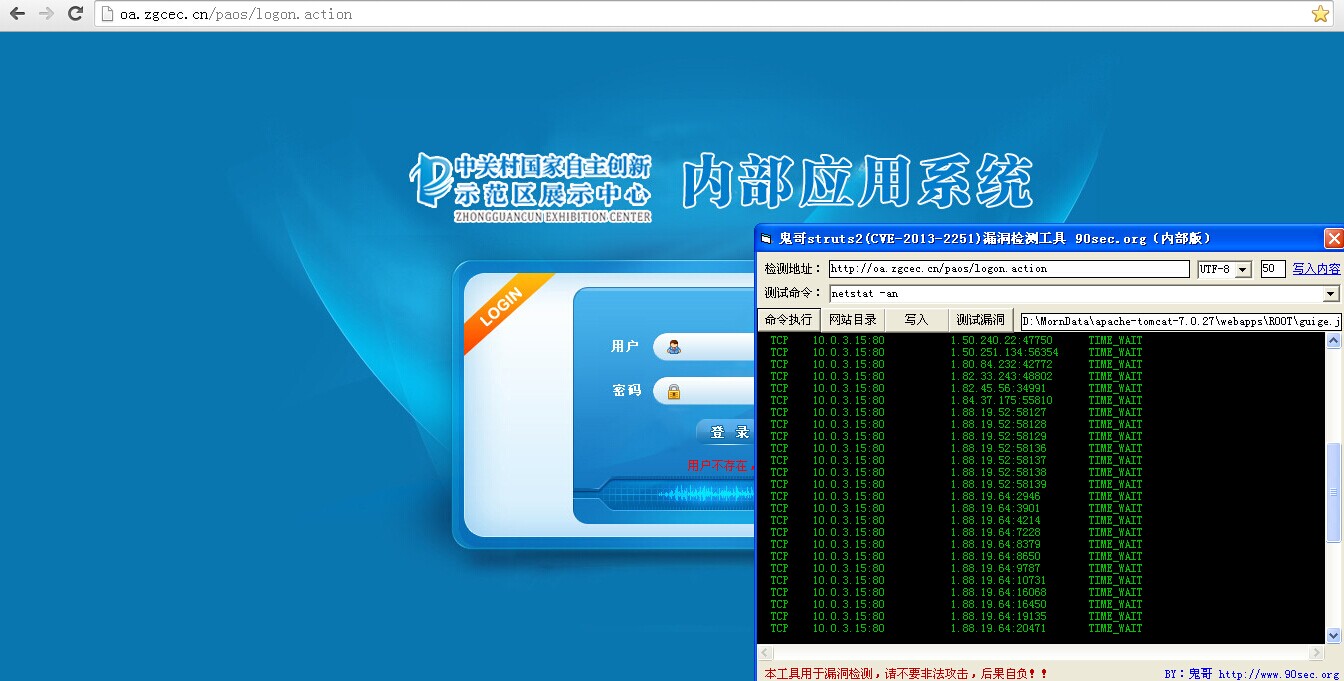
Task: Click the vertical scrollbar thumb in output
Action: click(x=1333, y=495)
